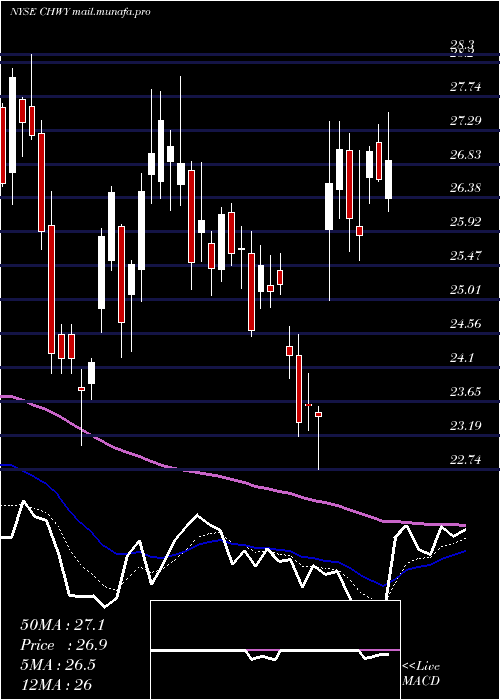Click the <<Live MACD label
This screenshot has height=700, width=500.
point(421,674)
